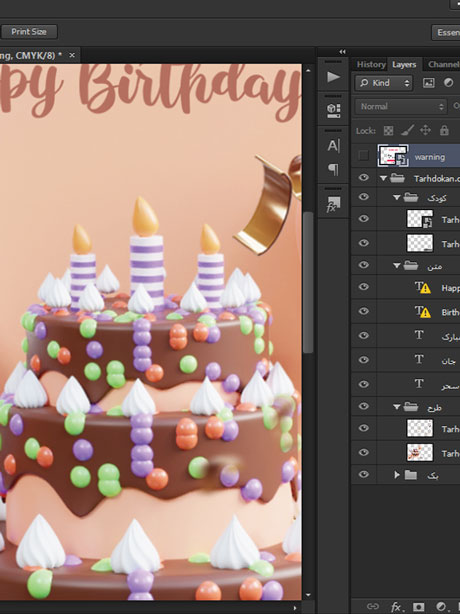Filter layers by pixel layer icon
Viewport: 460px width, 614px height.
tap(429, 83)
